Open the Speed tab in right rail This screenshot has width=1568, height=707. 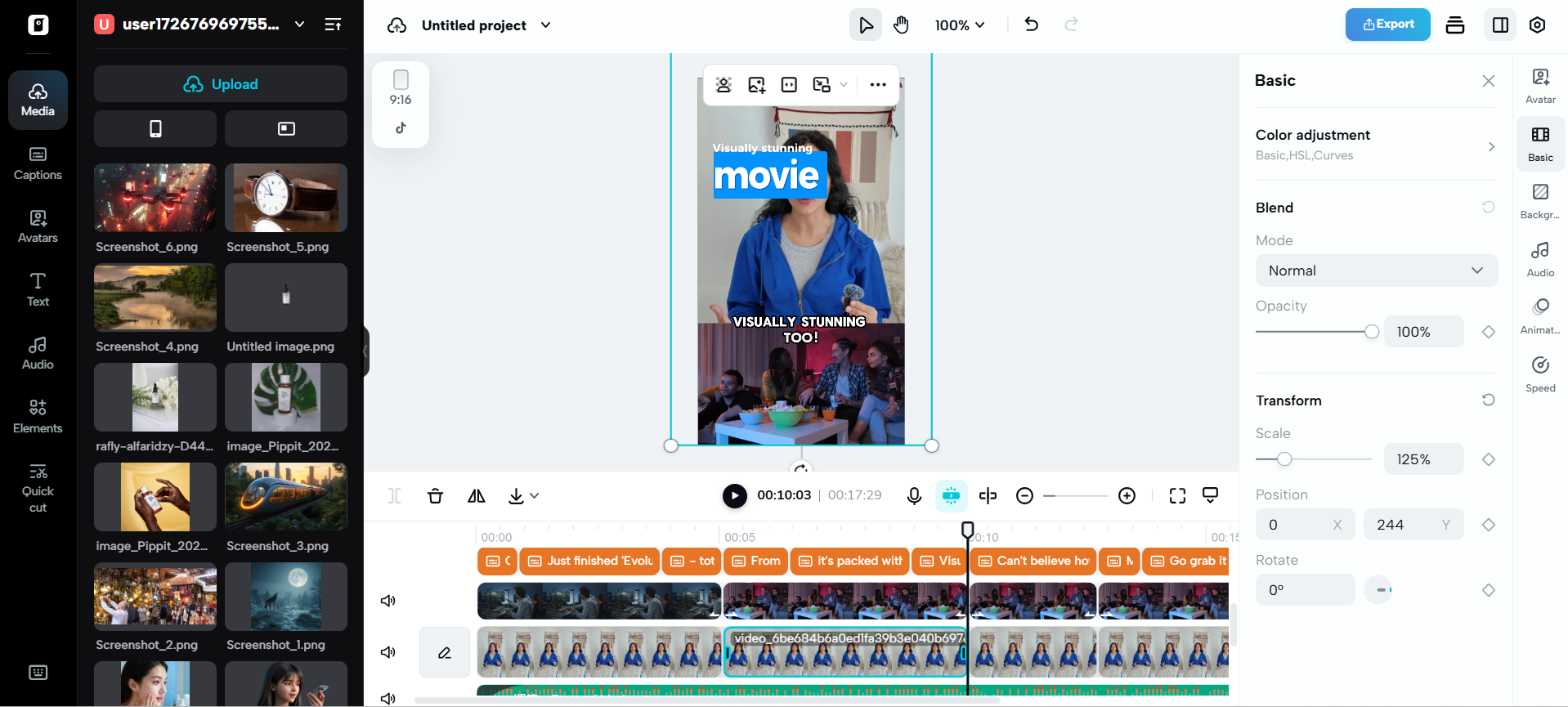[1540, 374]
